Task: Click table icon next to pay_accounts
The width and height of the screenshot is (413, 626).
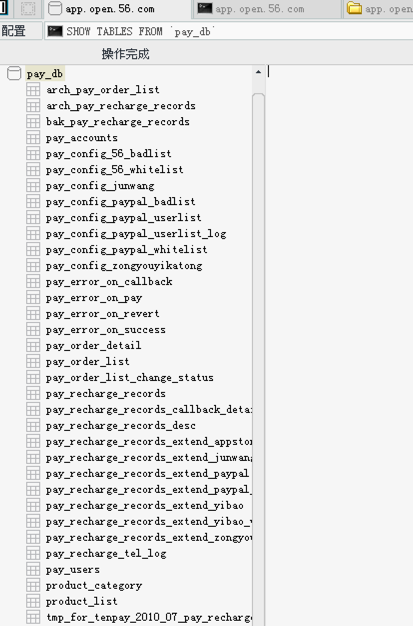Action: (x=33, y=137)
